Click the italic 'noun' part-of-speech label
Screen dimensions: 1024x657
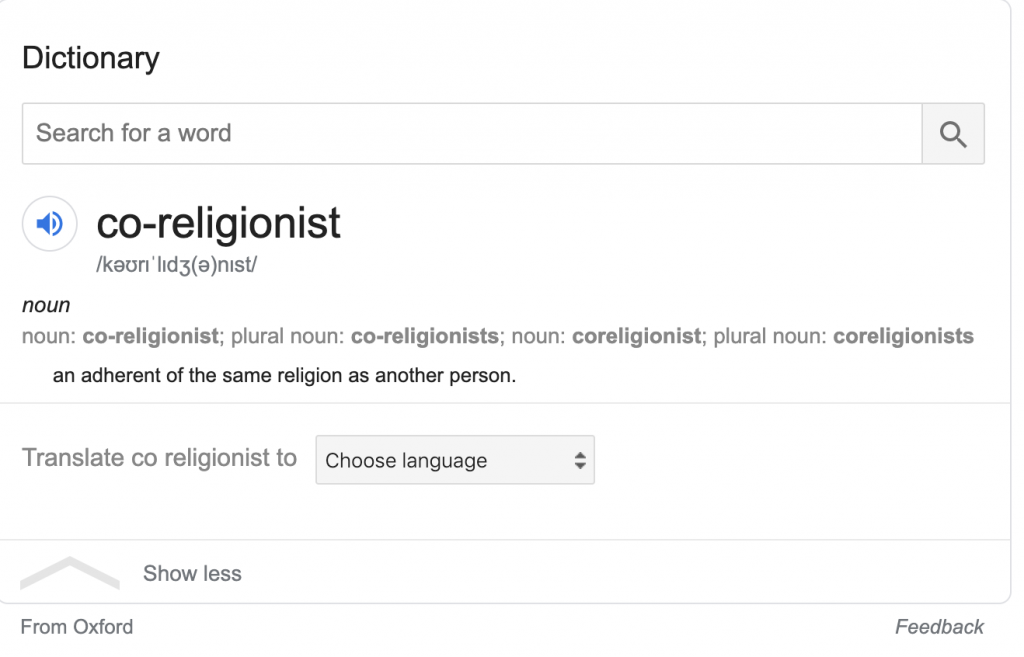click(46, 306)
